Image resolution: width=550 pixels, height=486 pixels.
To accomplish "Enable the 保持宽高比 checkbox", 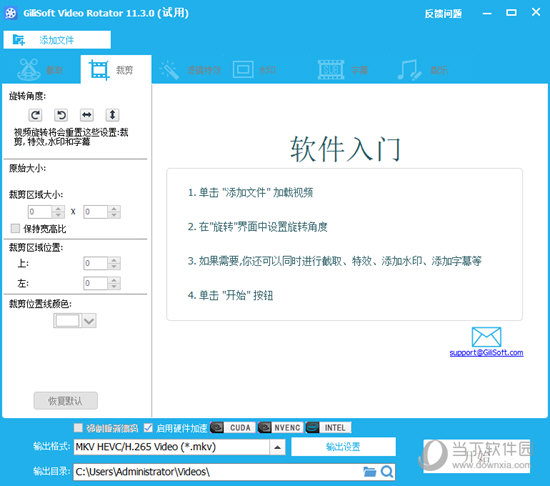I will [15, 229].
